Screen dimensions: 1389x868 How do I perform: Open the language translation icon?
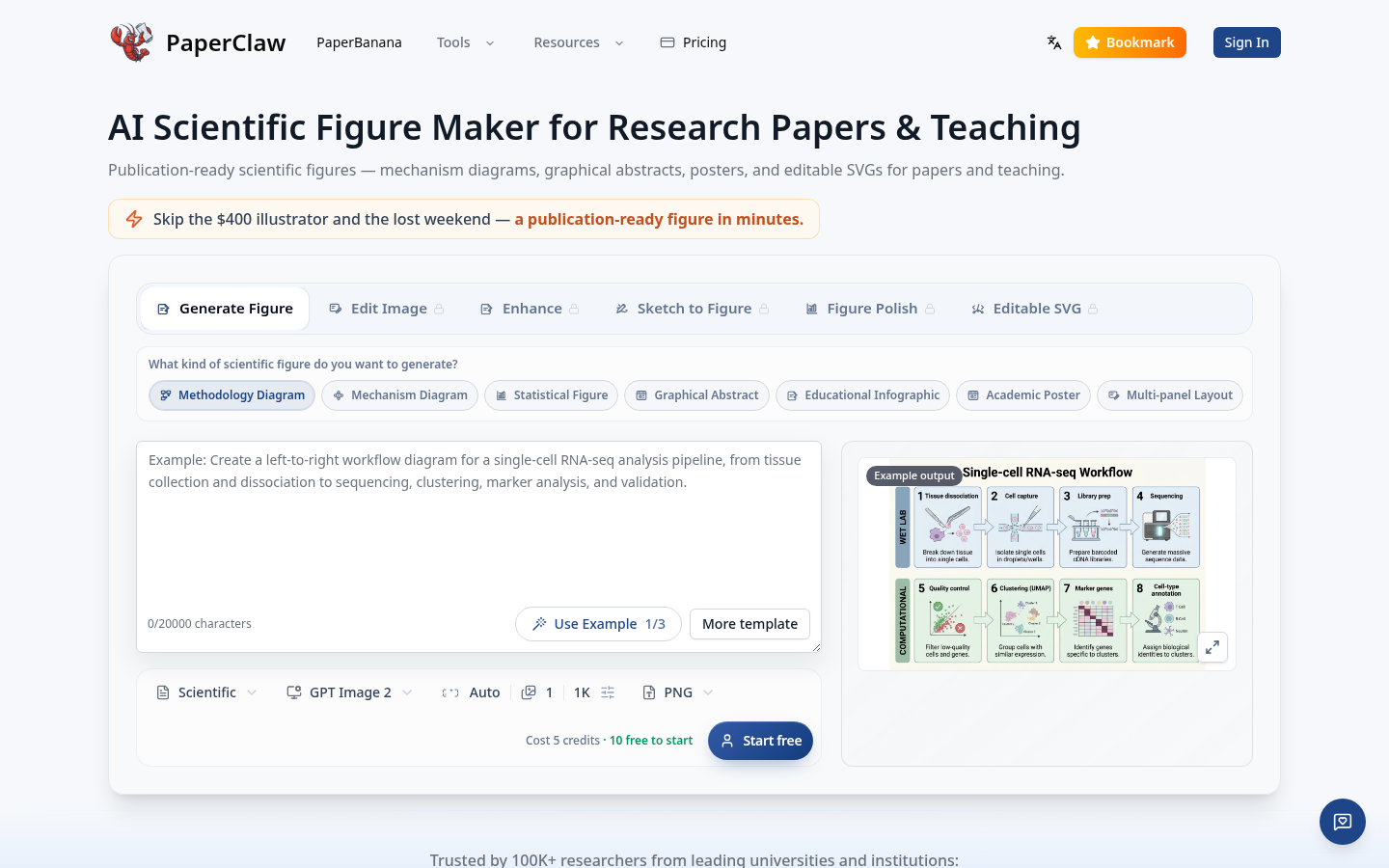(x=1054, y=42)
